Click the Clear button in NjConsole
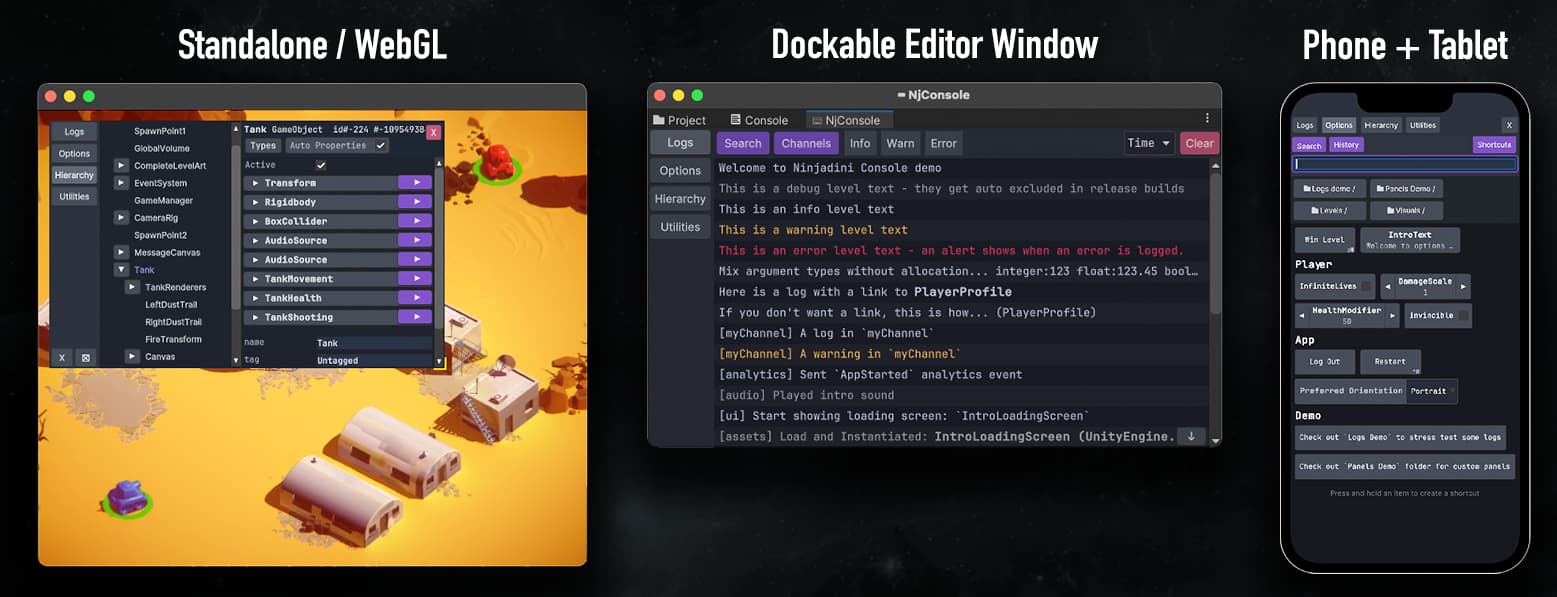 click(x=1199, y=142)
